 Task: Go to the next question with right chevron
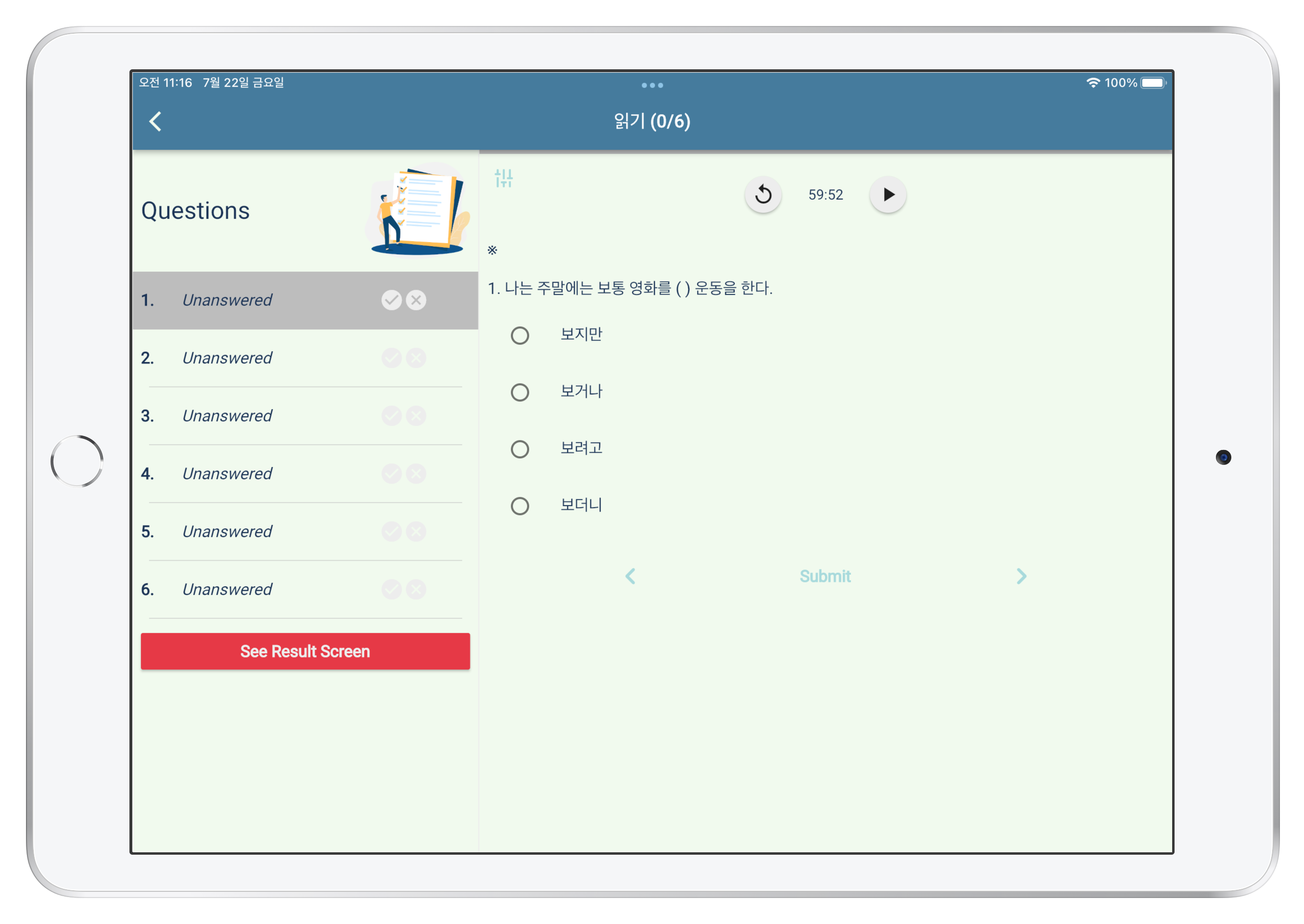1021,577
